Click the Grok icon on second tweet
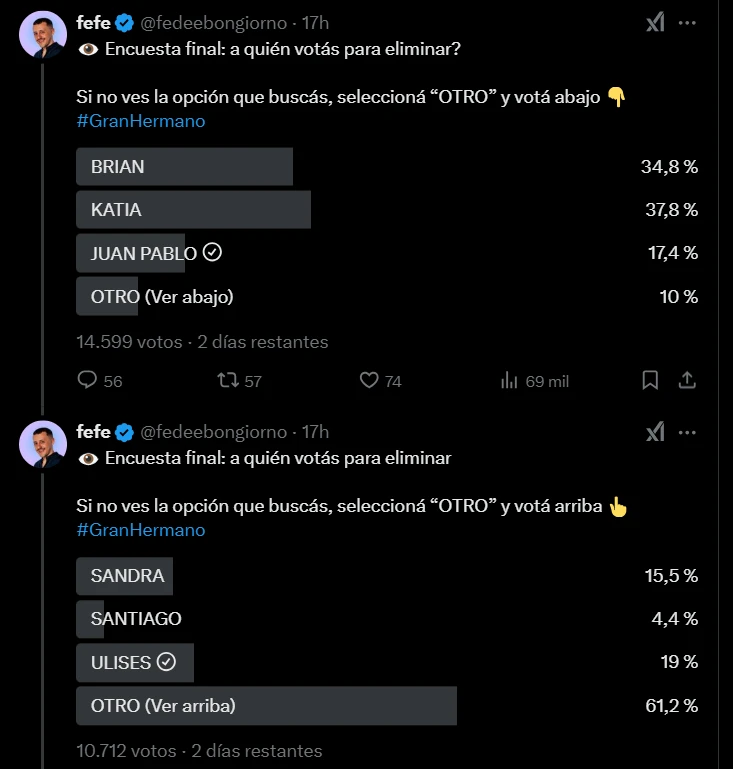Image resolution: width=733 pixels, height=769 pixels. click(655, 431)
